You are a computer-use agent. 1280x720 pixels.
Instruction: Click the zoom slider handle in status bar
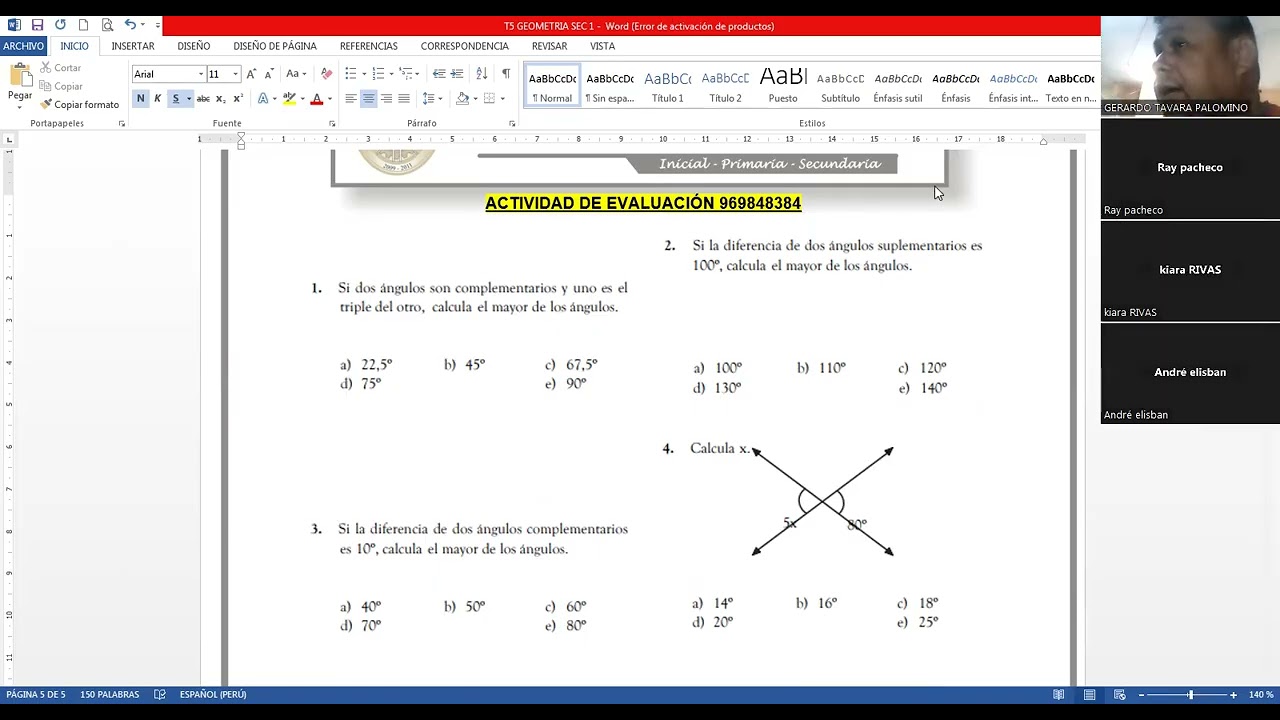(1190, 694)
